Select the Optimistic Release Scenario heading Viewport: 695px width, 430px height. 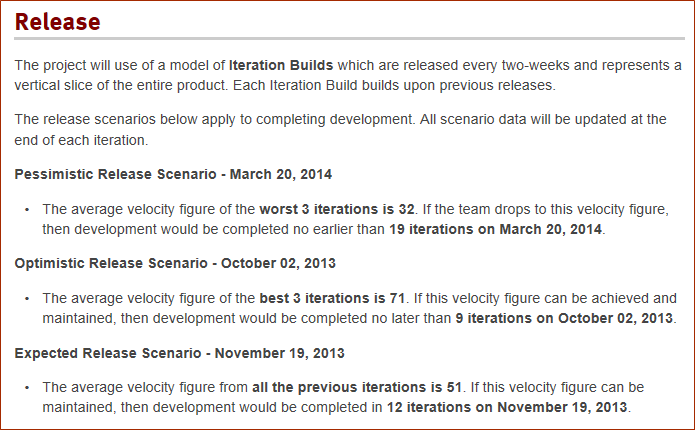(x=175, y=263)
